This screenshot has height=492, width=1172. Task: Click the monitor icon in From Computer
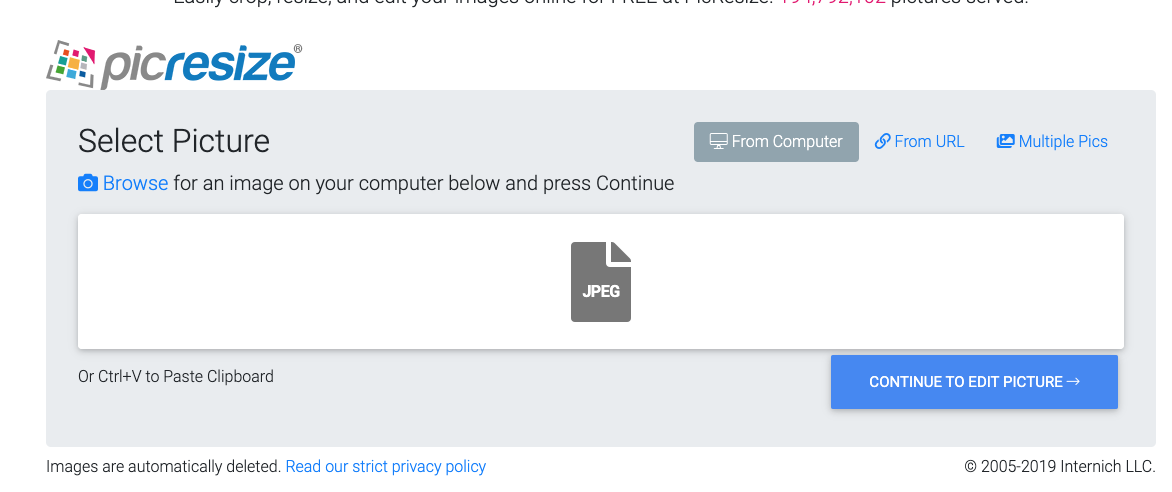[x=718, y=141]
